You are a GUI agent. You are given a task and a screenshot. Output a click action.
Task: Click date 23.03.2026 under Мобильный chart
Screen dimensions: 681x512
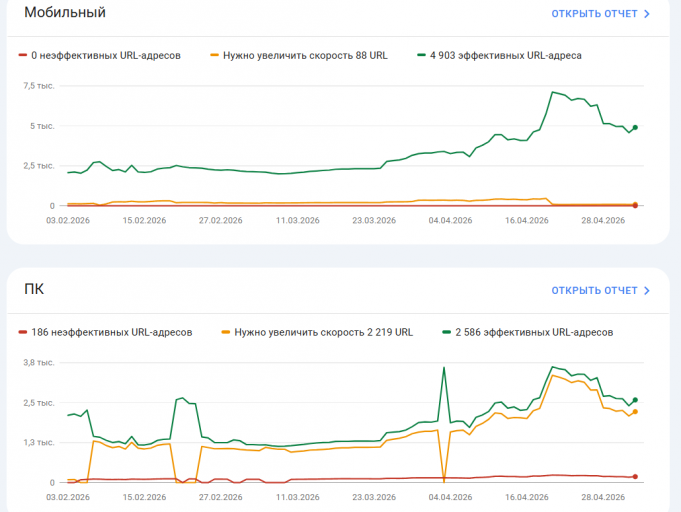(x=374, y=221)
